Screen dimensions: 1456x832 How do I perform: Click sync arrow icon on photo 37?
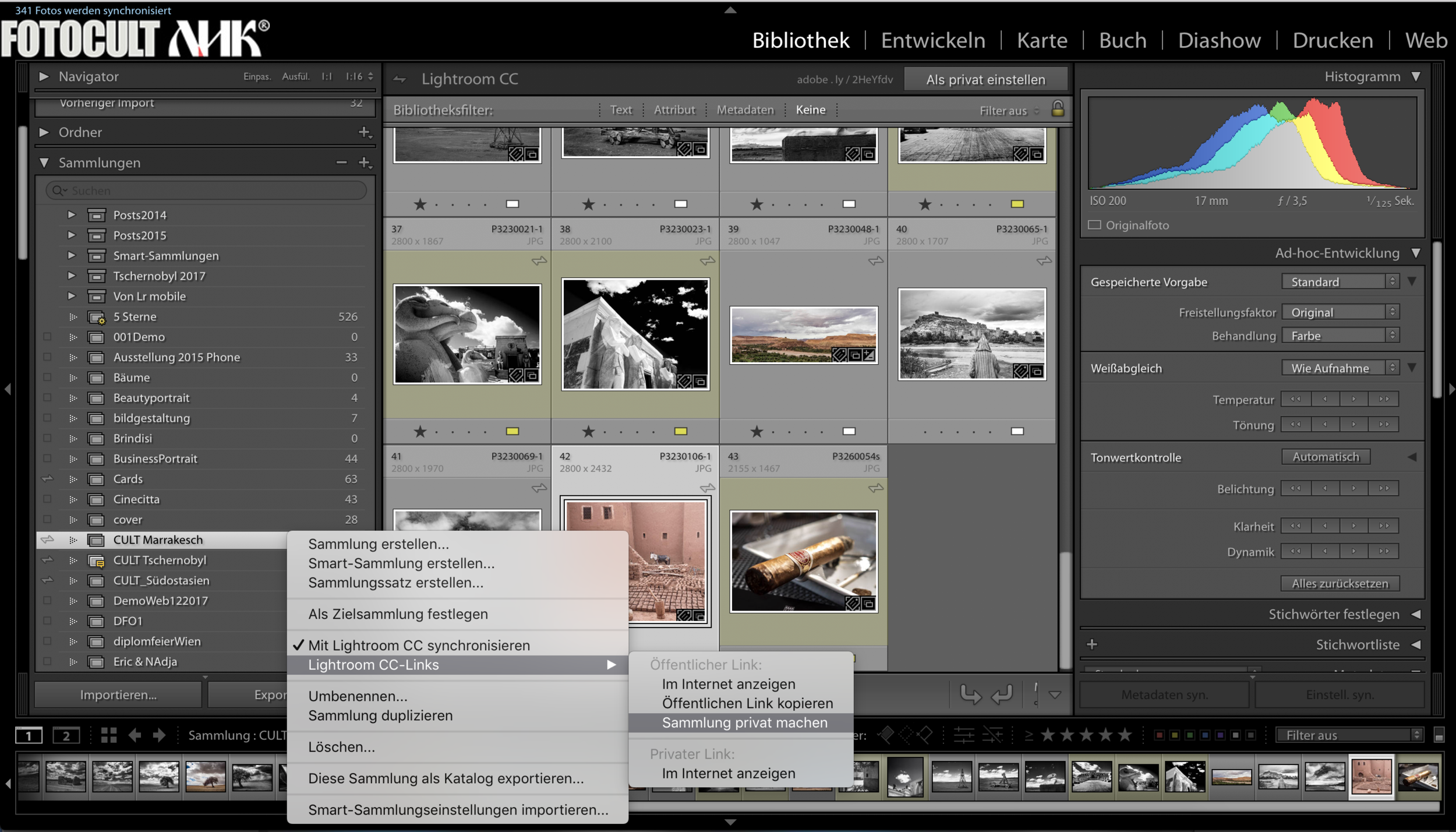pyautogui.click(x=539, y=260)
